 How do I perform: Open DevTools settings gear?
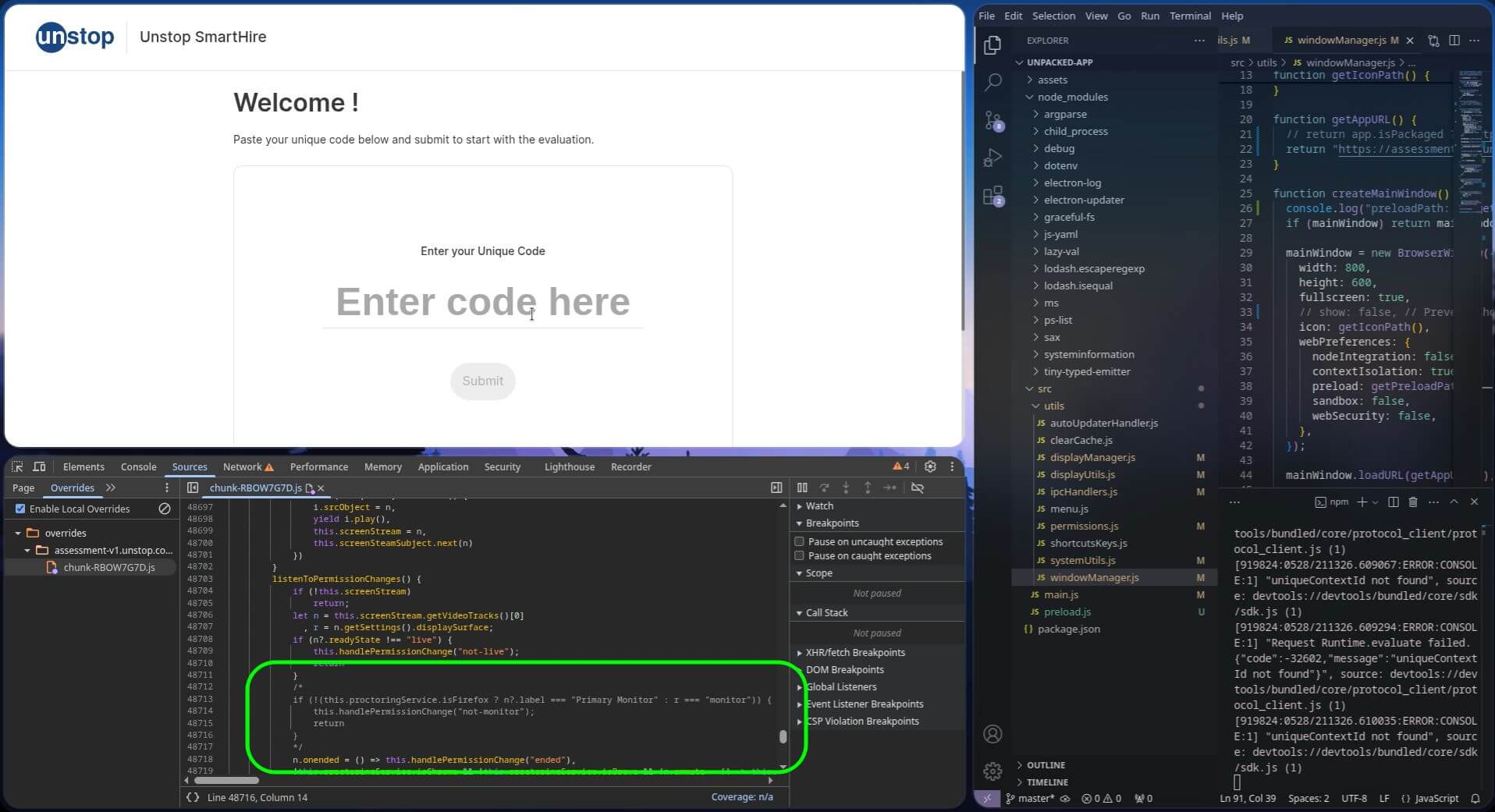930,466
